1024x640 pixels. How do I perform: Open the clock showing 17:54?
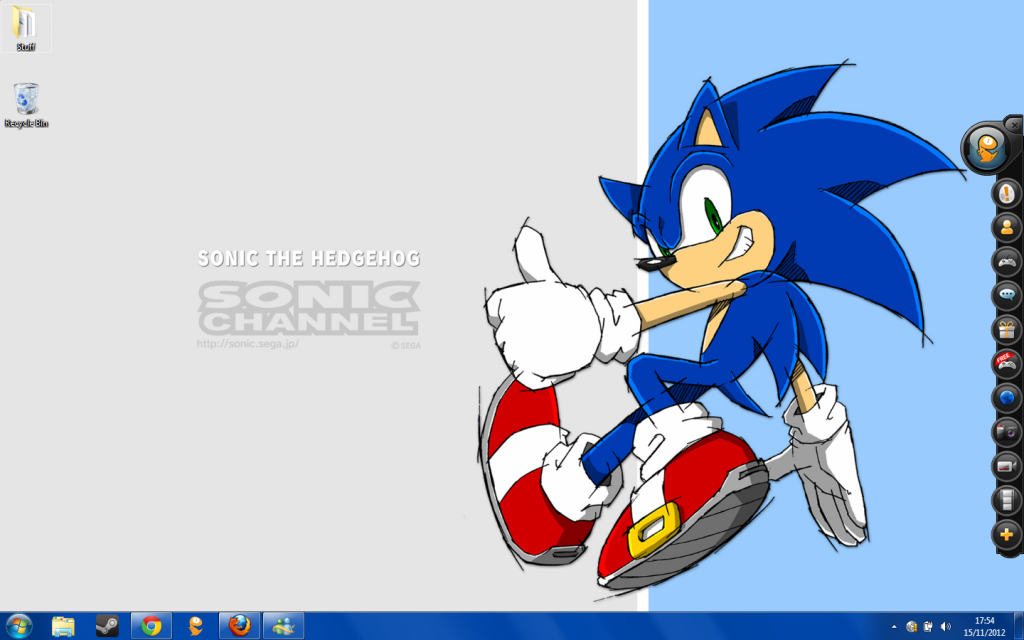(984, 626)
